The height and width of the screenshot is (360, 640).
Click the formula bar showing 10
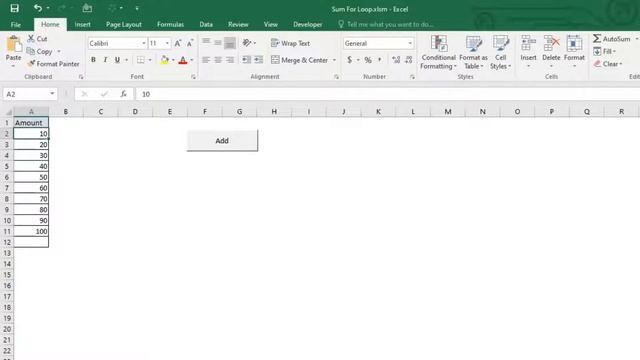point(387,94)
